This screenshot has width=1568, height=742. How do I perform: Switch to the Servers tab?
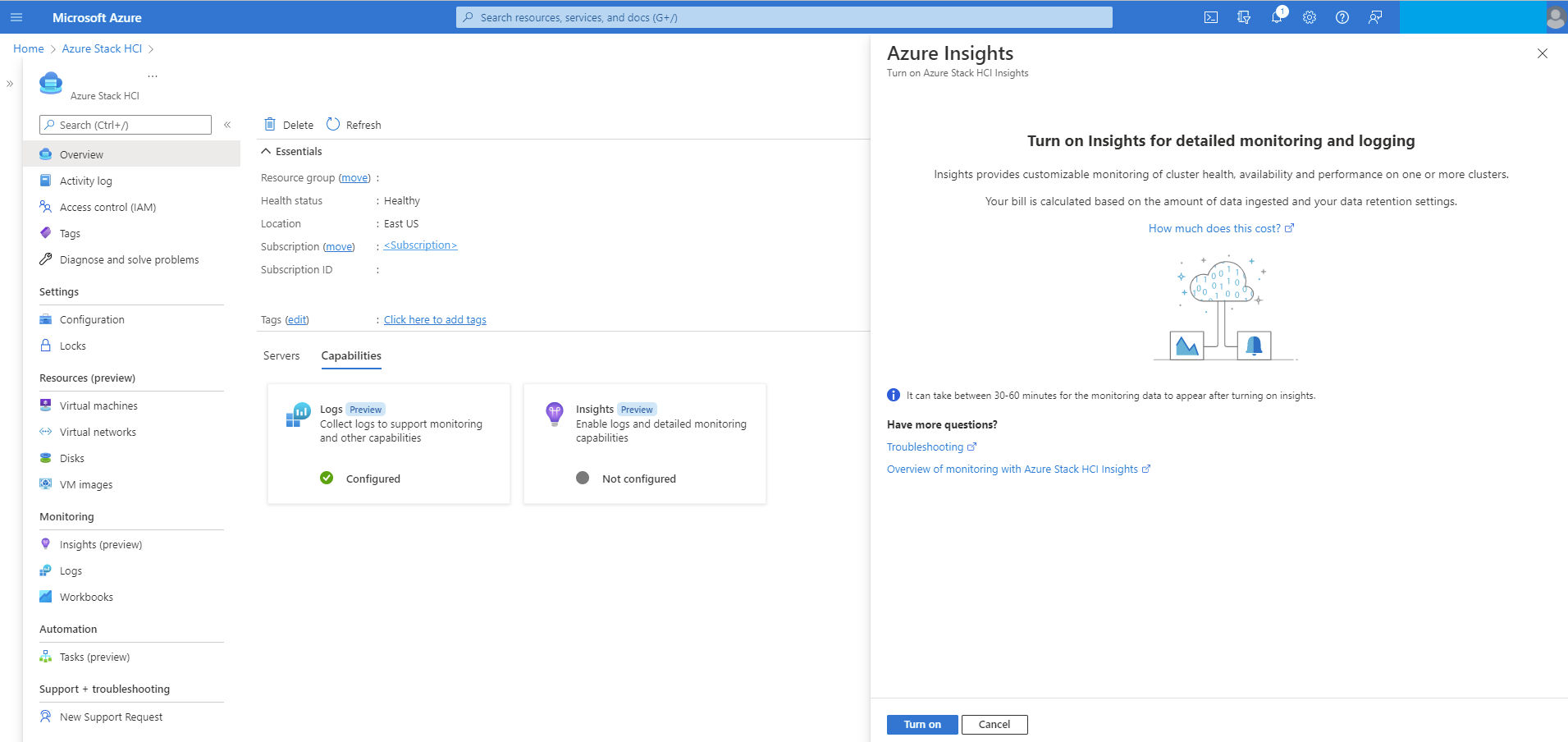[x=281, y=355]
